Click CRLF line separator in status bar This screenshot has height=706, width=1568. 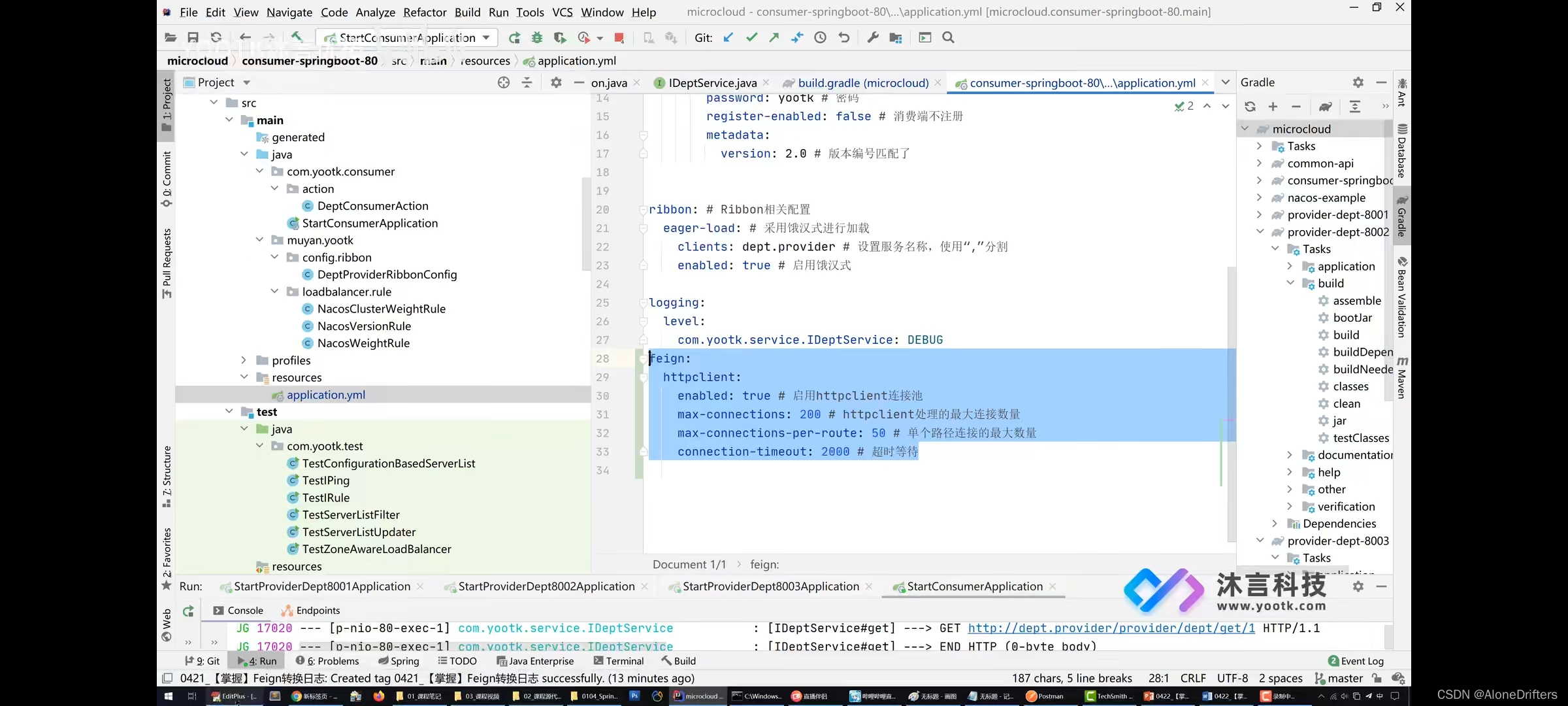pos(1193,678)
